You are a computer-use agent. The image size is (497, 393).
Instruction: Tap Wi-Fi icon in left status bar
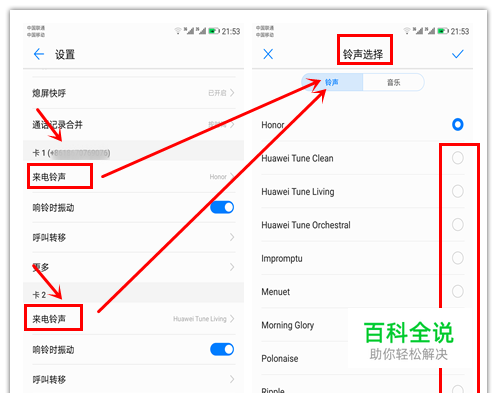coord(178,31)
